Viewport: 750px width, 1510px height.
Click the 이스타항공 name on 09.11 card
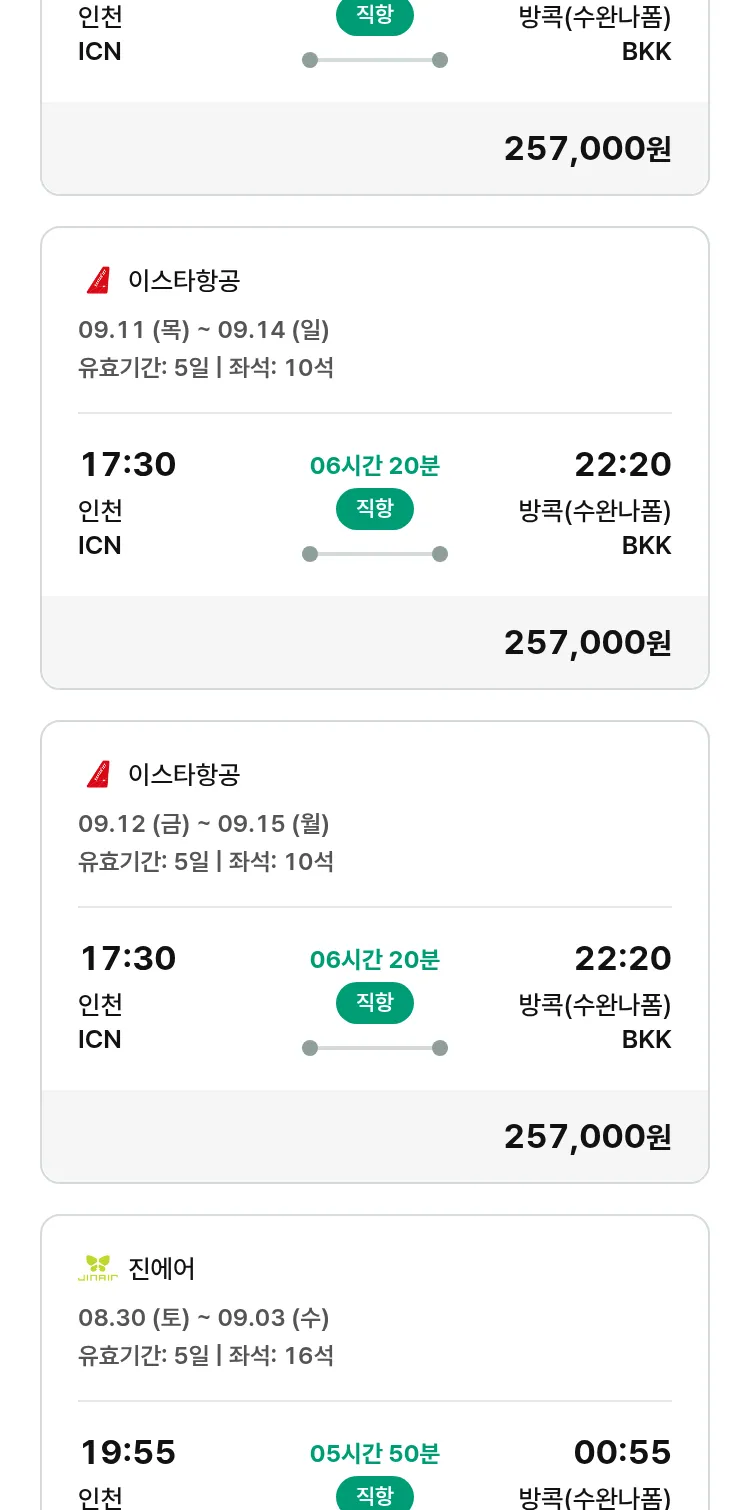(184, 281)
